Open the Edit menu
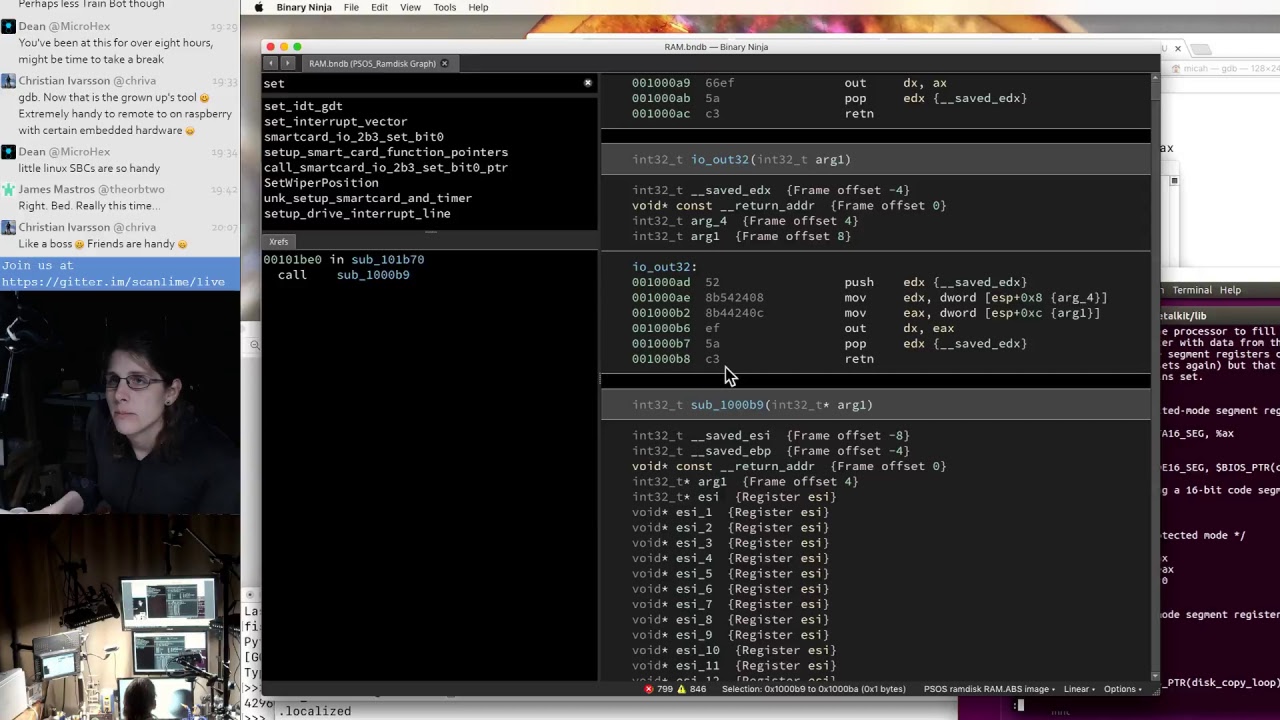Screen dimensions: 1280x720 pos(379,7)
